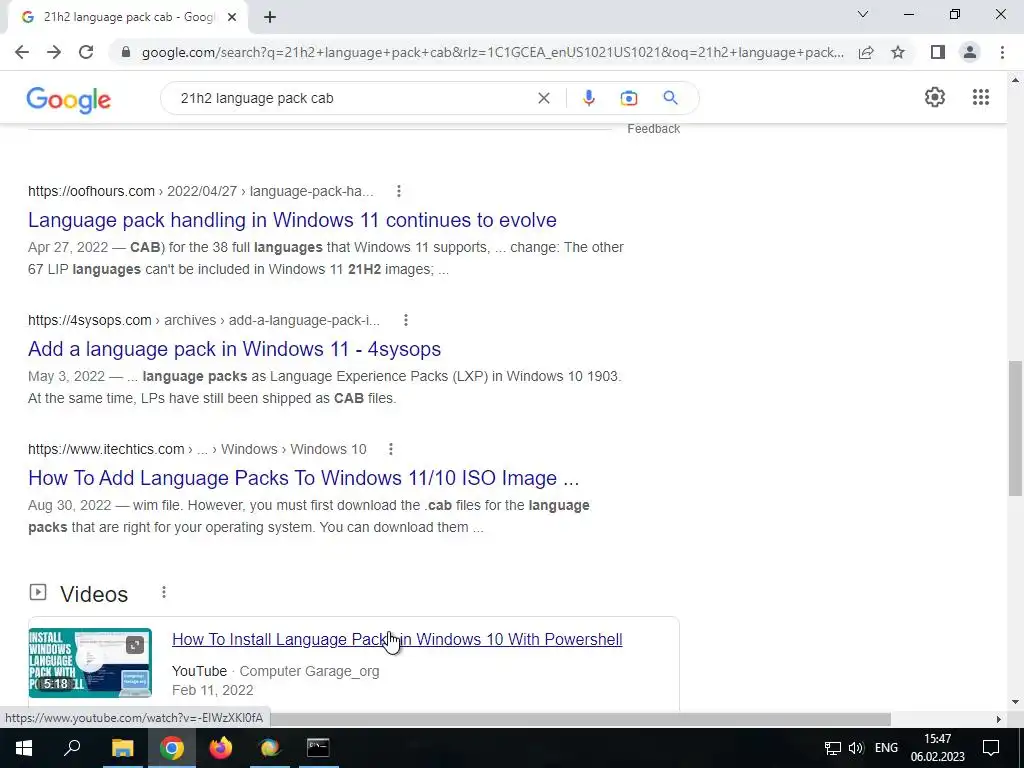Switch to Firefox in the taskbar
Viewport: 1024px width, 768px height.
221,748
